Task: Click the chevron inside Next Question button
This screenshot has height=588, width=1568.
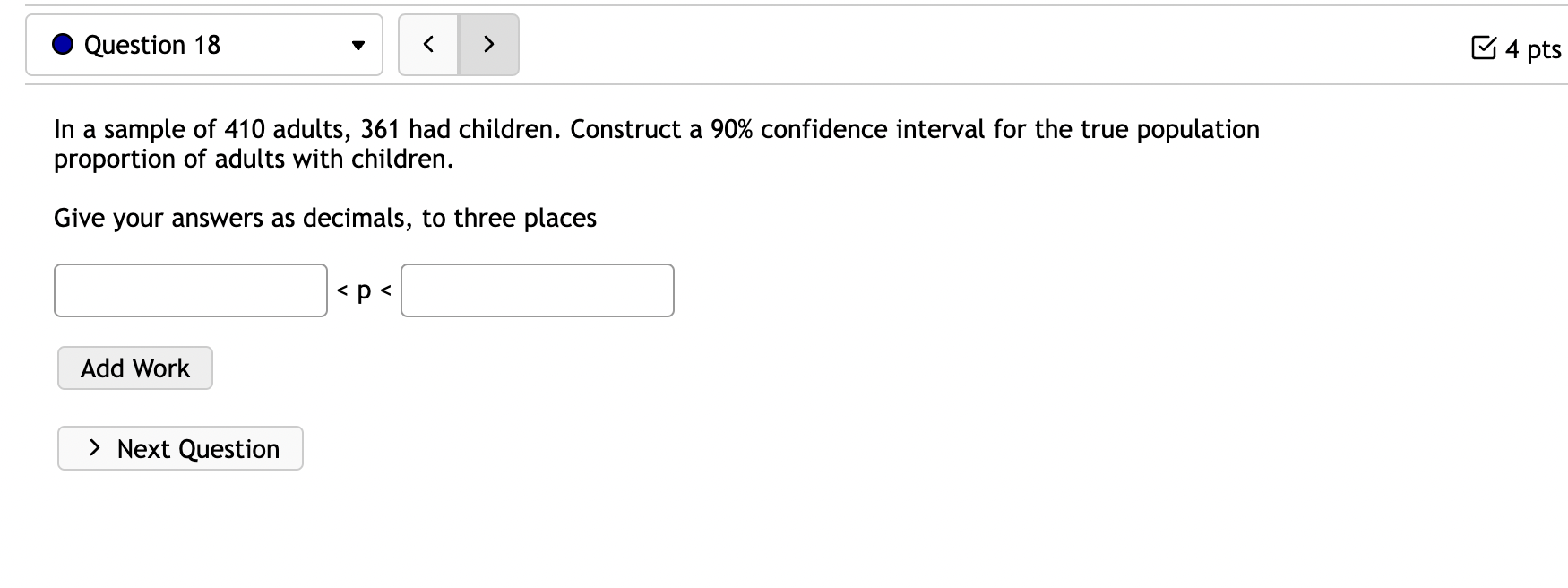Action: (94, 447)
